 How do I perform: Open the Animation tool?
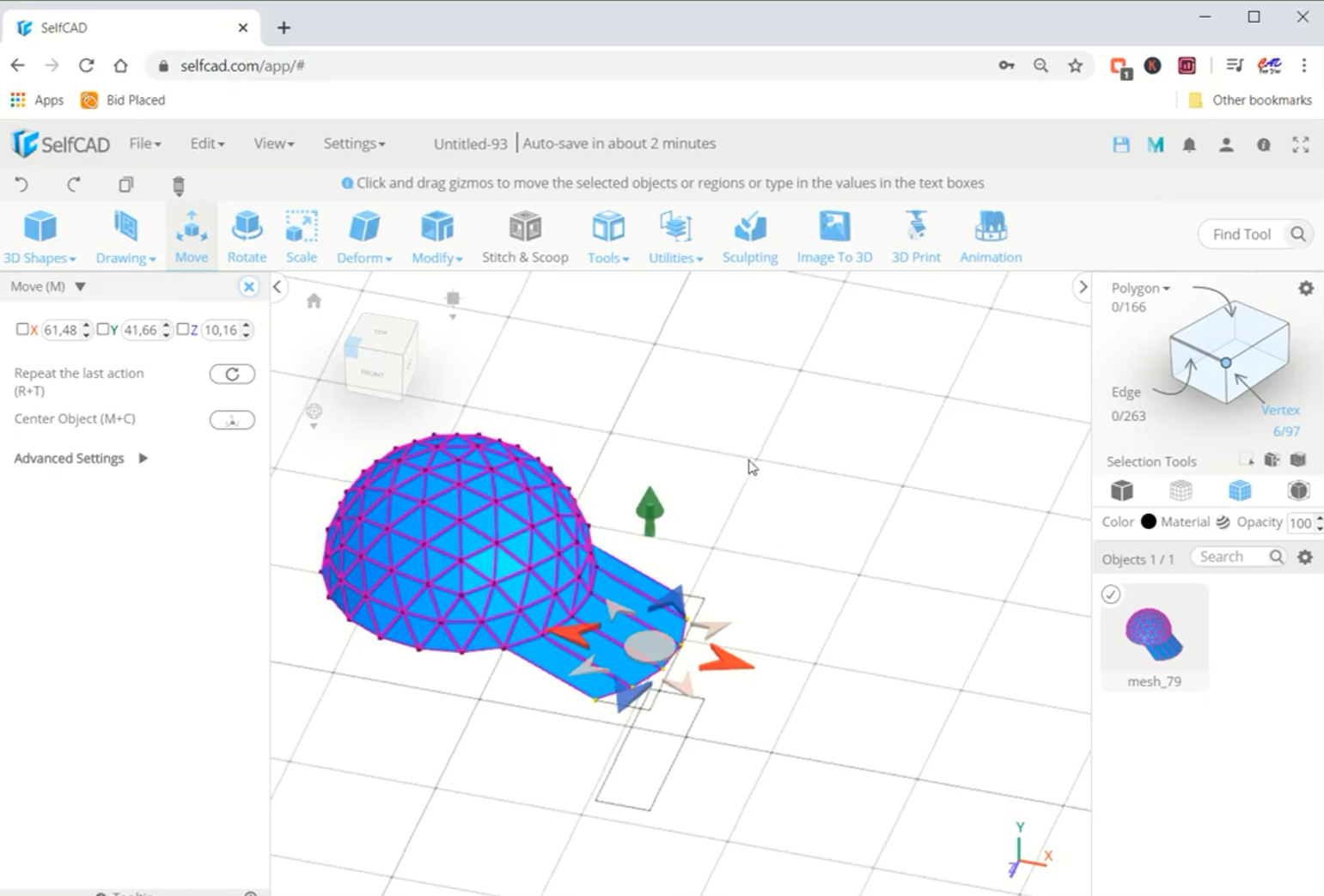991,236
